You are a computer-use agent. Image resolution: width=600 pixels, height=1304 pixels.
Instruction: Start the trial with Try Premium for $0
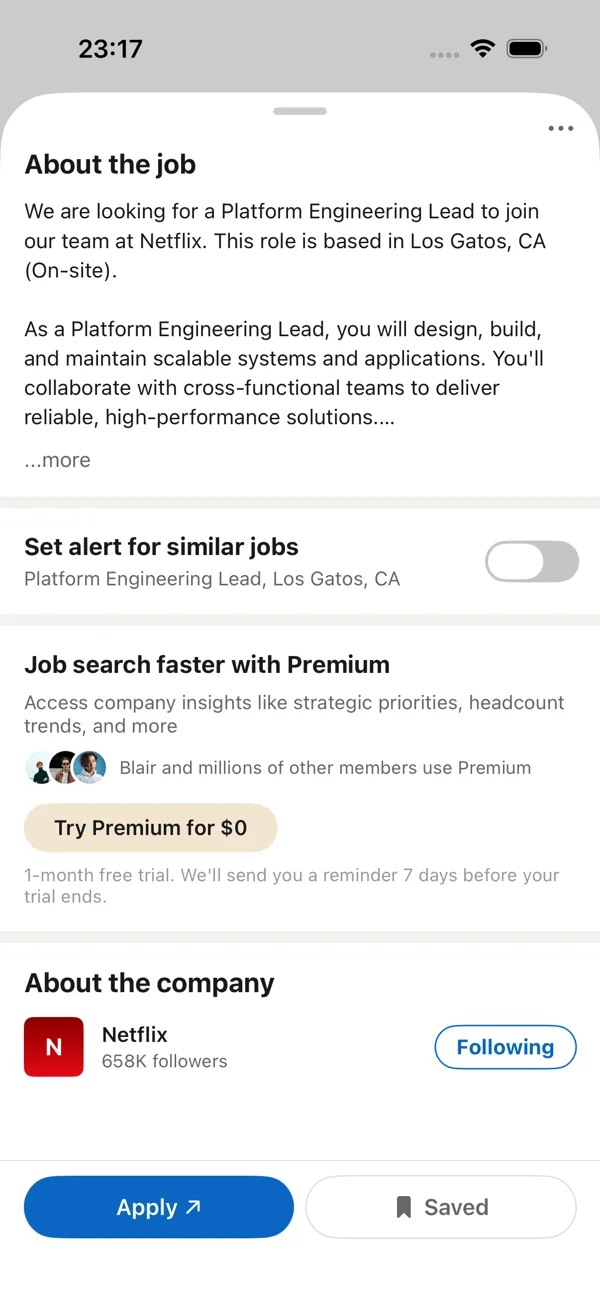(150, 828)
